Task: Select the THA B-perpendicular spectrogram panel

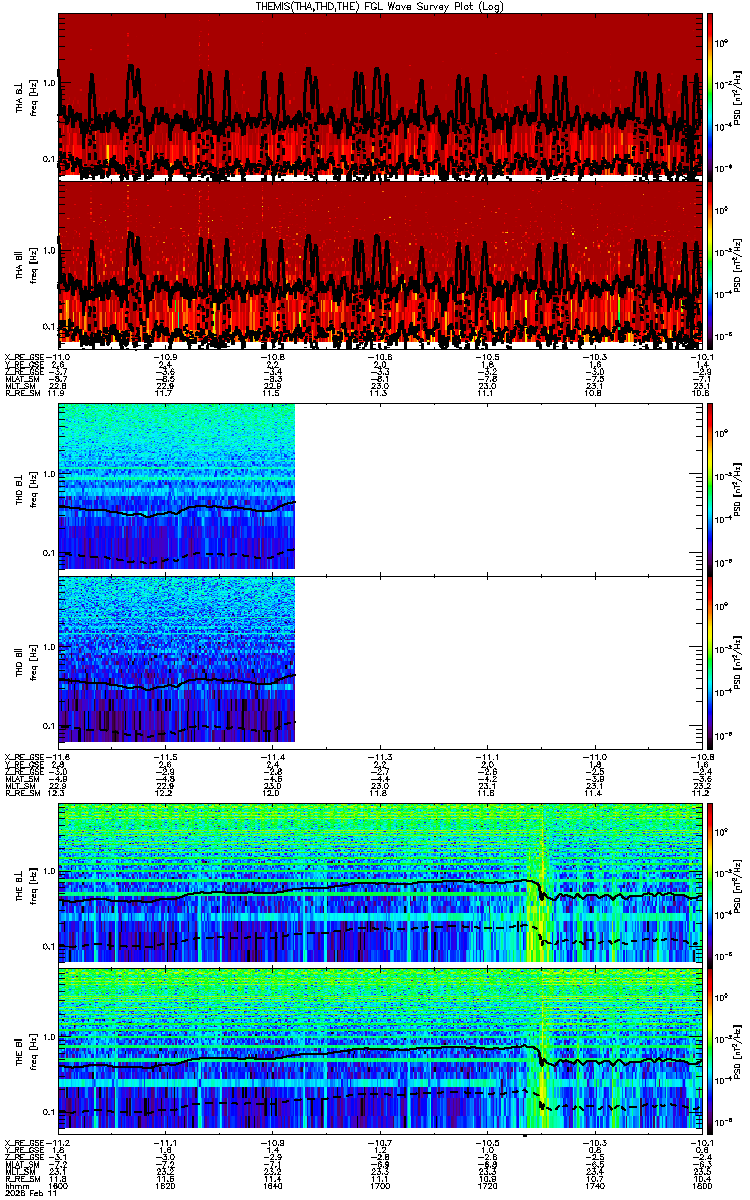Action: coord(380,95)
